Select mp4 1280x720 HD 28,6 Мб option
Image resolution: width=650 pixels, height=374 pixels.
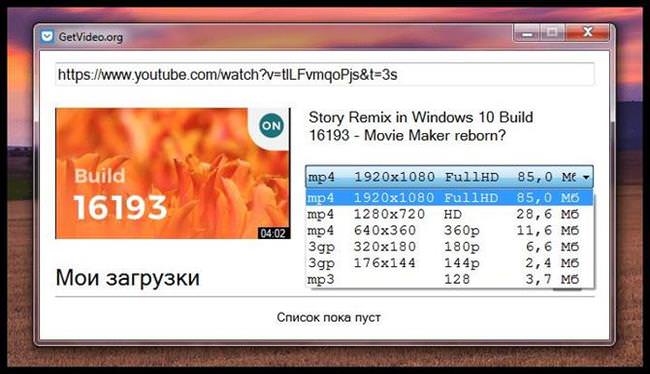click(x=449, y=214)
